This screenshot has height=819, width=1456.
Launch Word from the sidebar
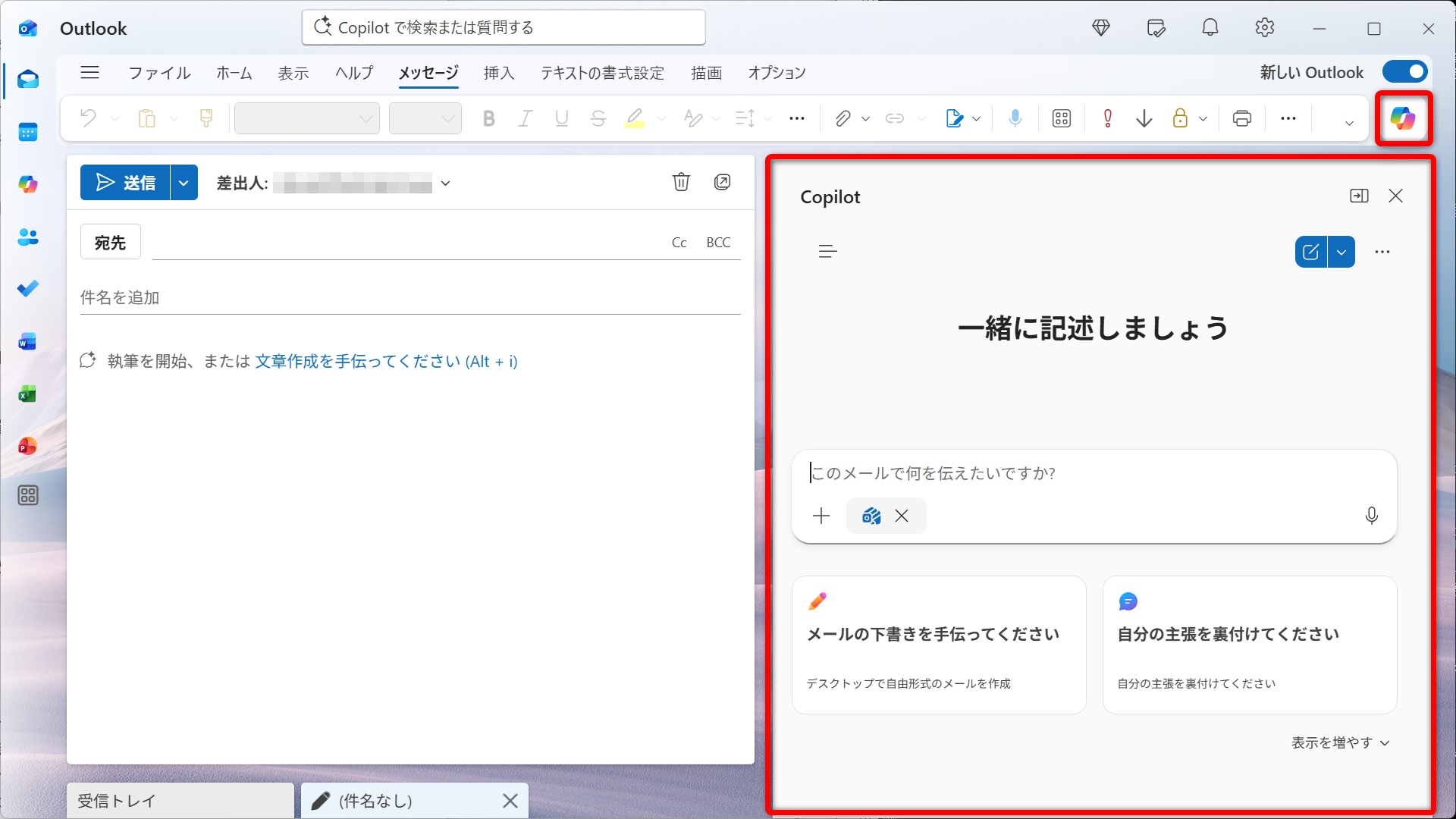[x=28, y=341]
